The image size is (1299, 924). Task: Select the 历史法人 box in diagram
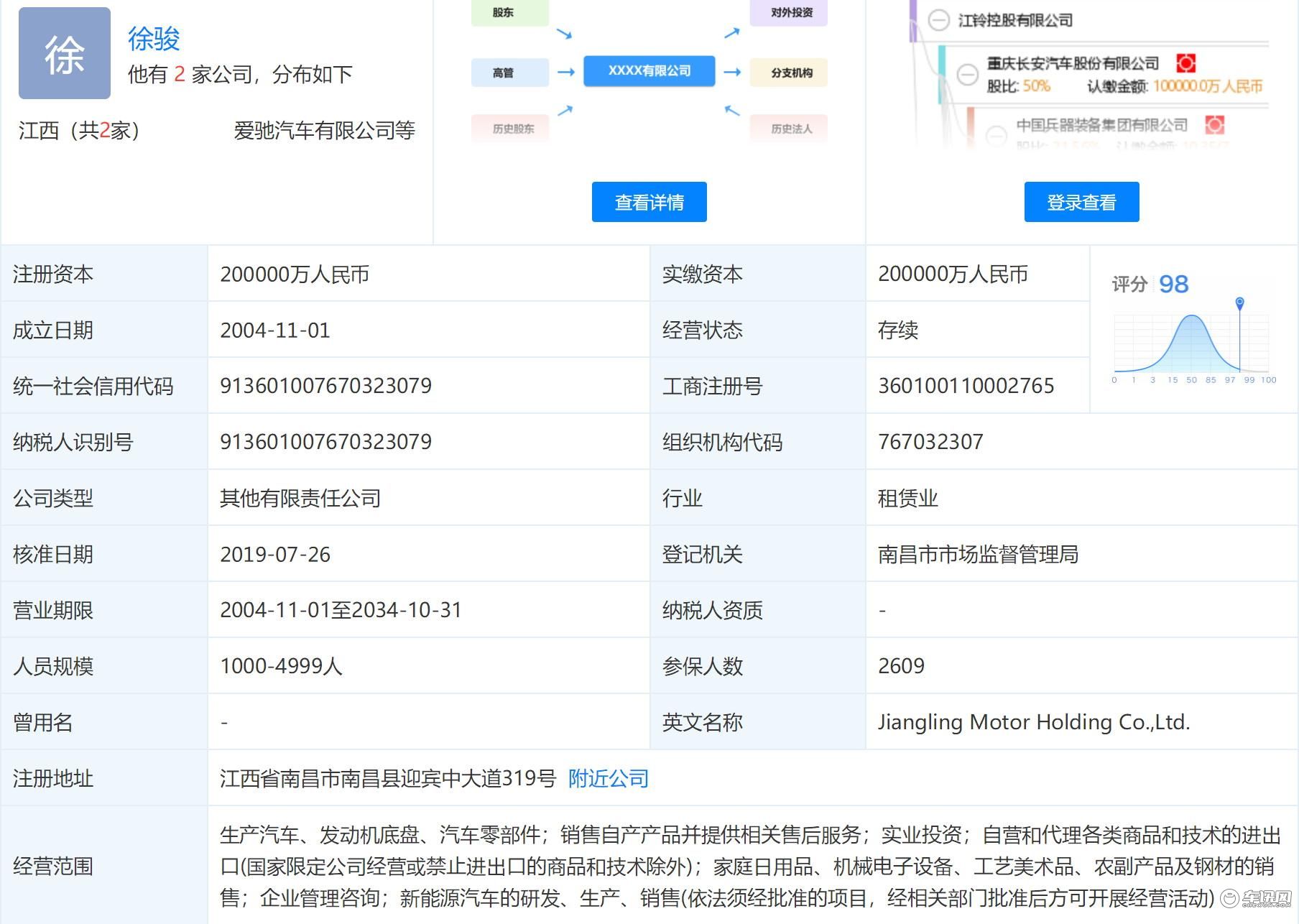click(x=789, y=129)
